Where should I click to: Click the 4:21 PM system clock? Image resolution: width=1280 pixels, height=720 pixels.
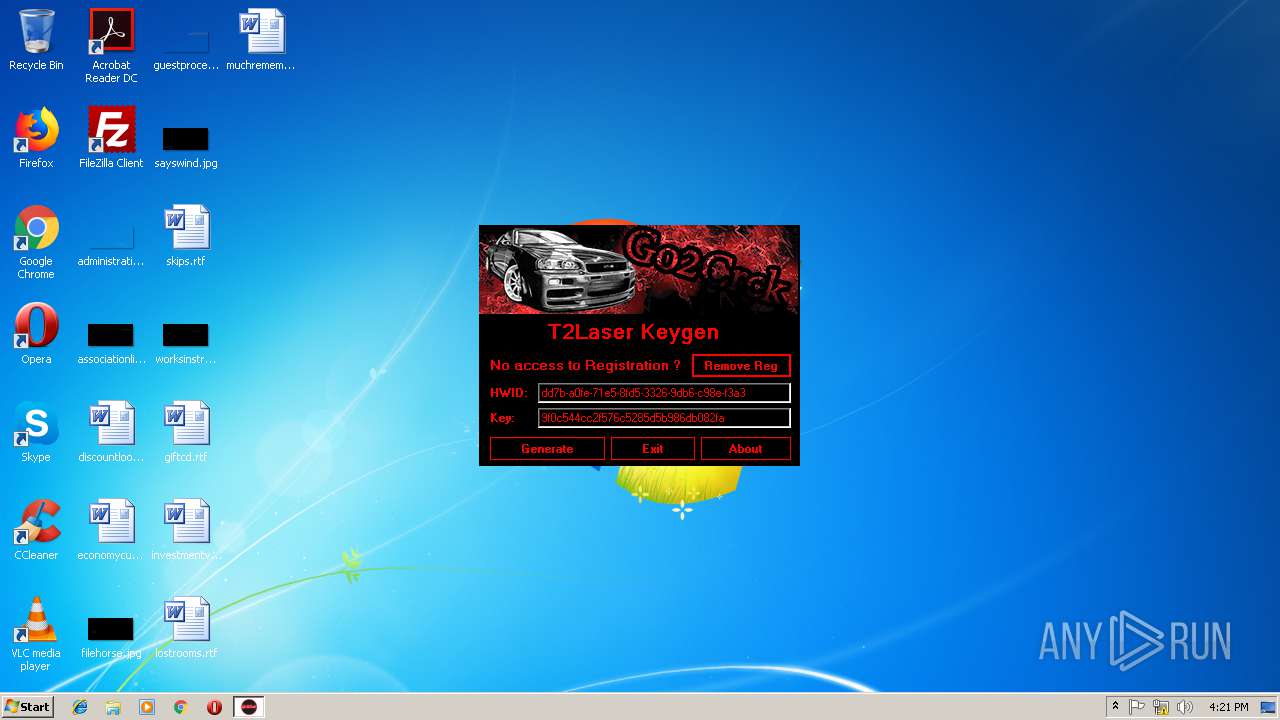tap(1228, 707)
